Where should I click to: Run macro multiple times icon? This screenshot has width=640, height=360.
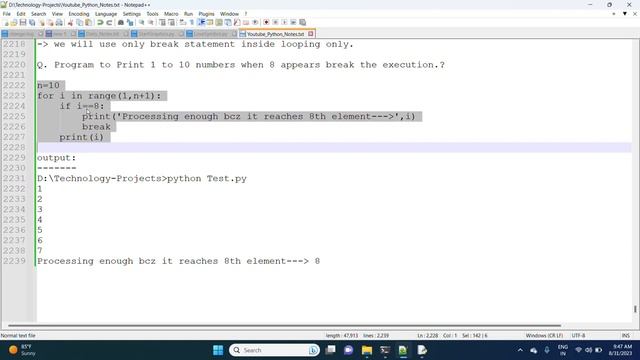(x=293, y=22)
